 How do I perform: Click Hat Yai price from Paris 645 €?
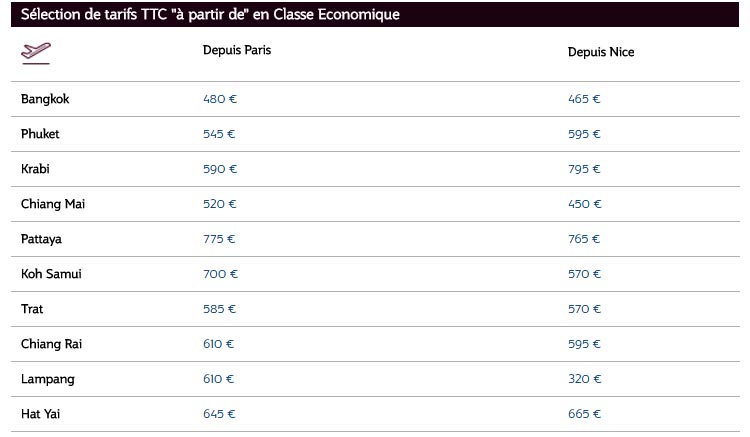pos(220,414)
